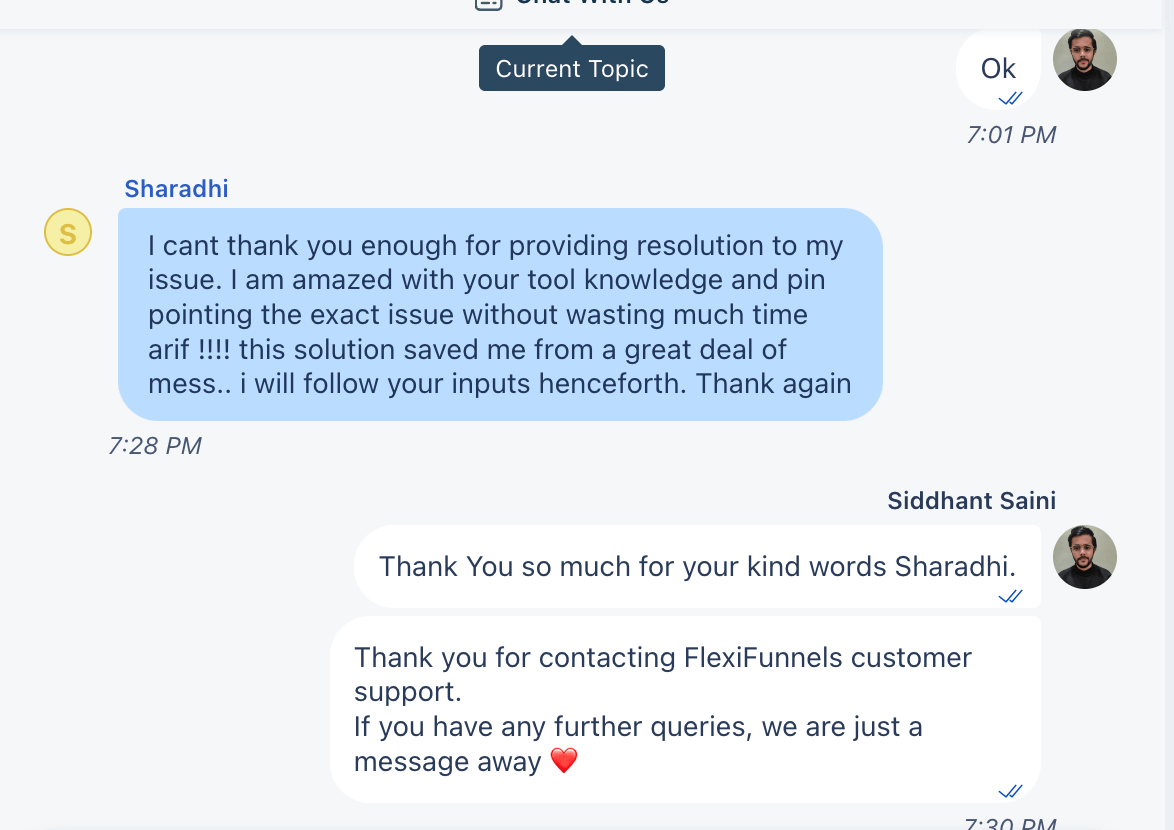Click the red heart emoji

click(x=565, y=762)
